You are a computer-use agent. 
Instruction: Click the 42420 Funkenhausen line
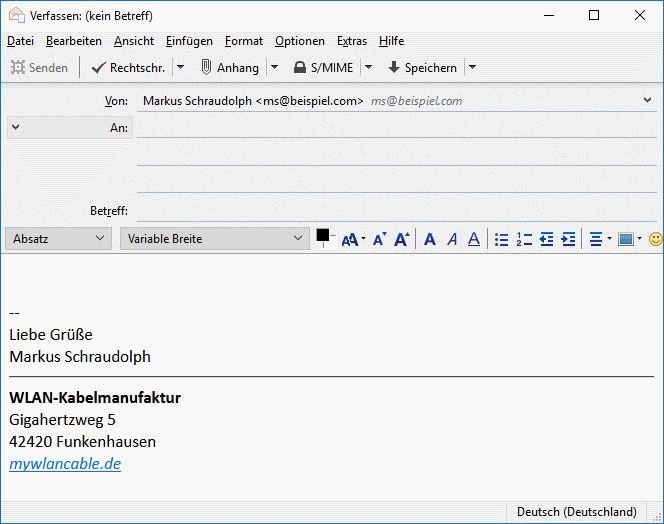83,442
